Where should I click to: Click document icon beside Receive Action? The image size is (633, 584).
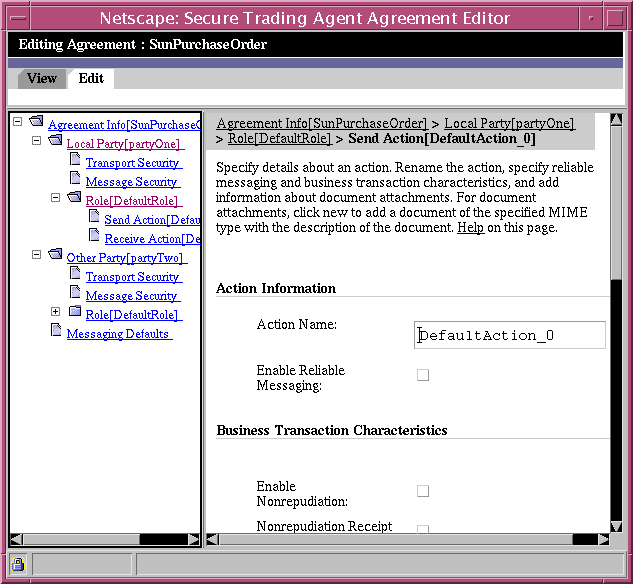click(94, 235)
